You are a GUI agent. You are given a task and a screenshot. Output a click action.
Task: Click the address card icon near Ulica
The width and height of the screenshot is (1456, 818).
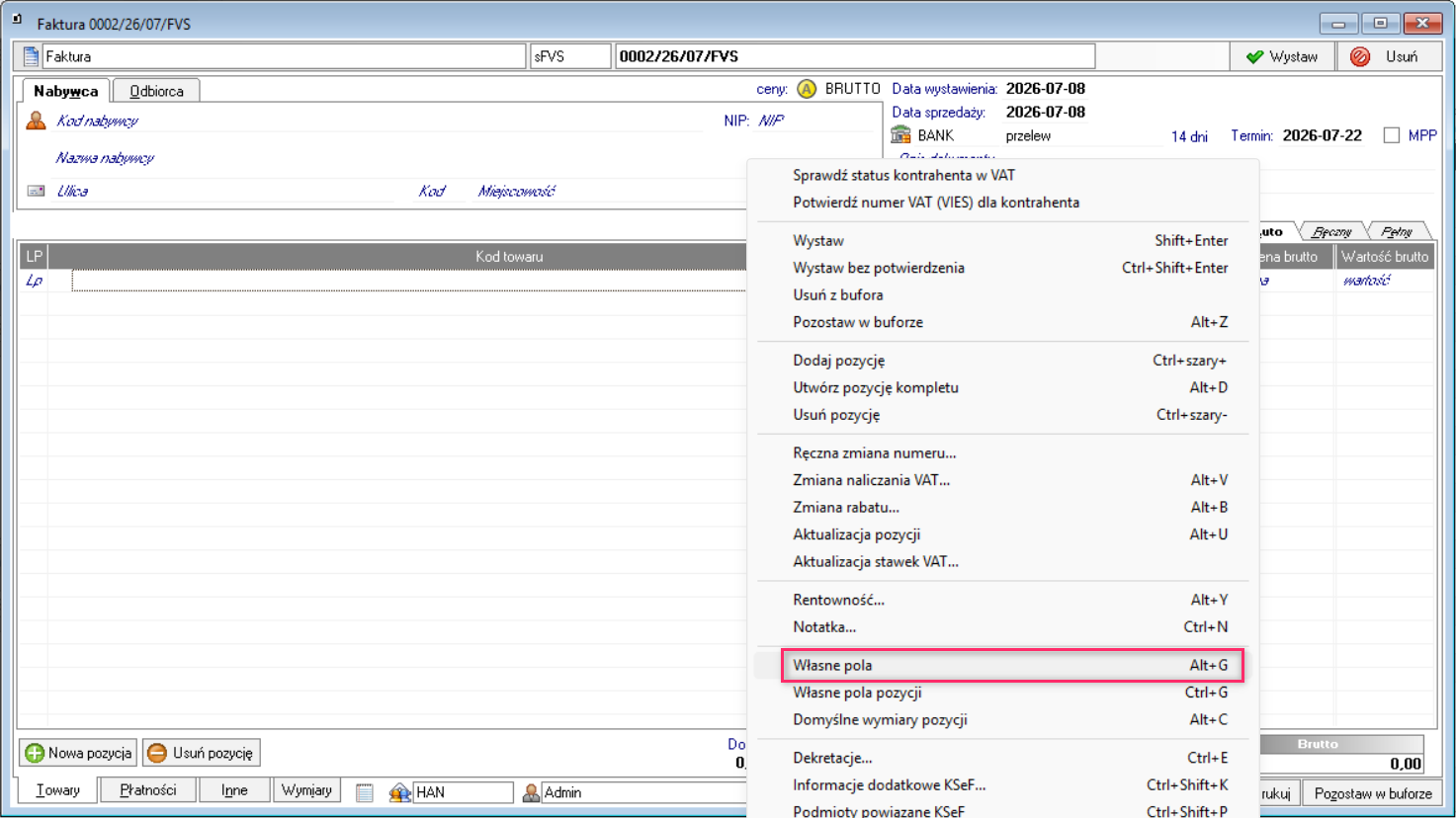pyautogui.click(x=37, y=191)
